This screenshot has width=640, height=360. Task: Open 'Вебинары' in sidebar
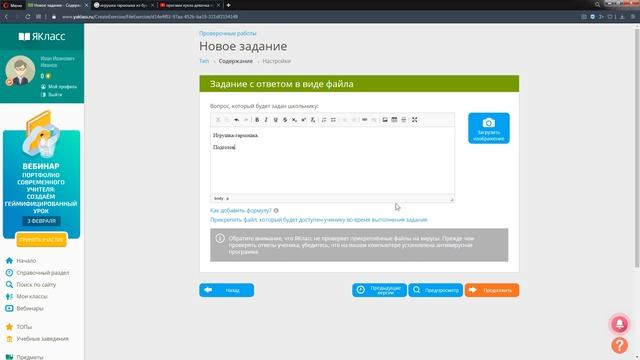[x=30, y=308]
